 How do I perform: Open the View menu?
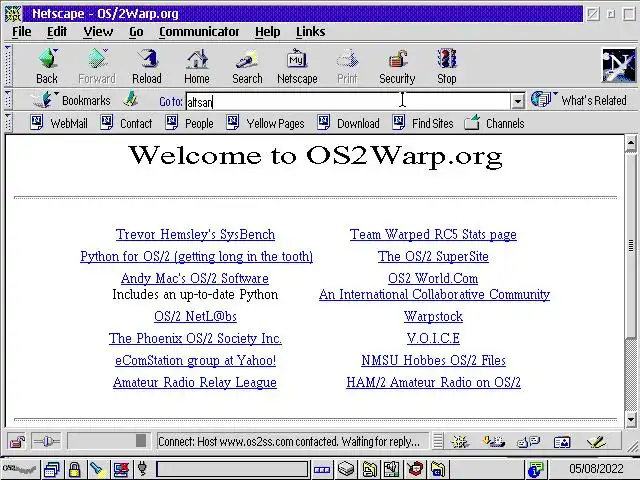(x=98, y=31)
